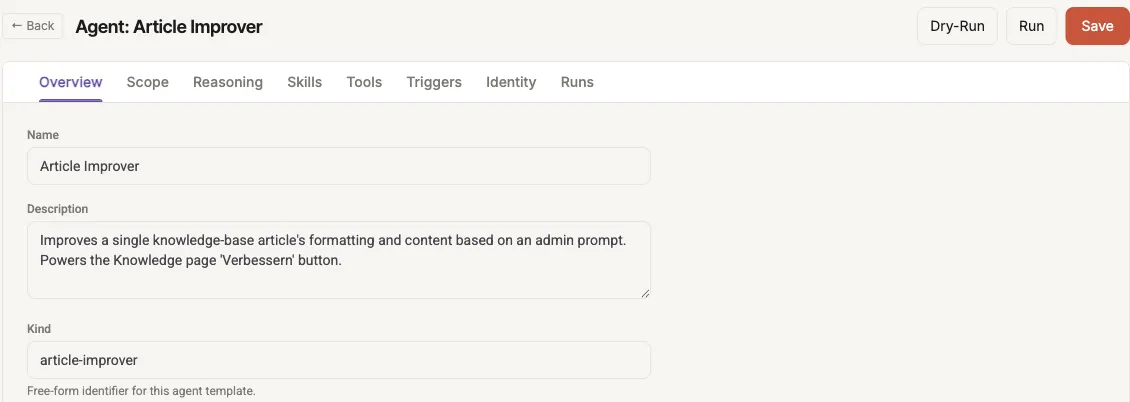Go back using the Back button
Screen dimensions: 1130x402
click(x=33, y=26)
